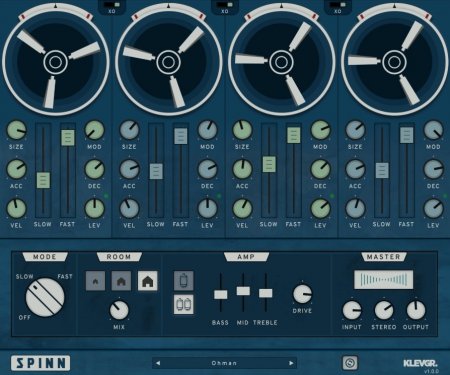Choose the single tube amp icon
The height and width of the screenshot is (375, 450).
point(183,280)
